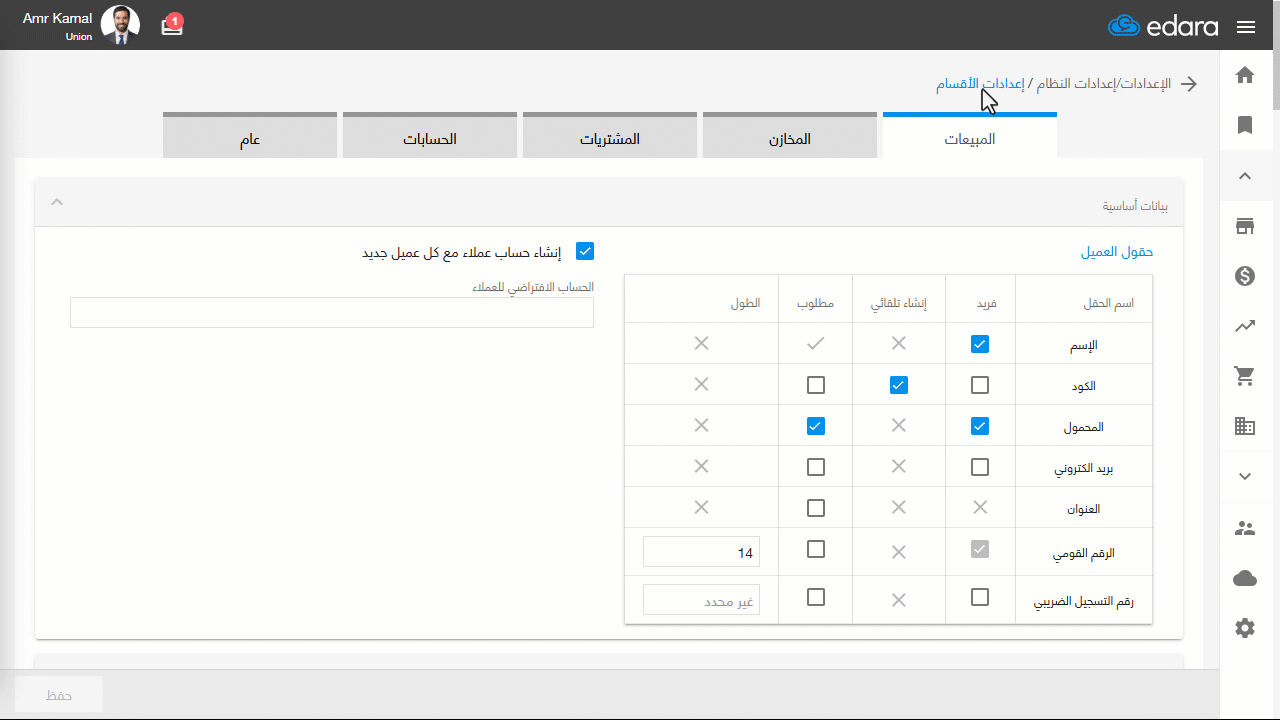Open the building company icon
1280x720 pixels.
pyautogui.click(x=1245, y=427)
